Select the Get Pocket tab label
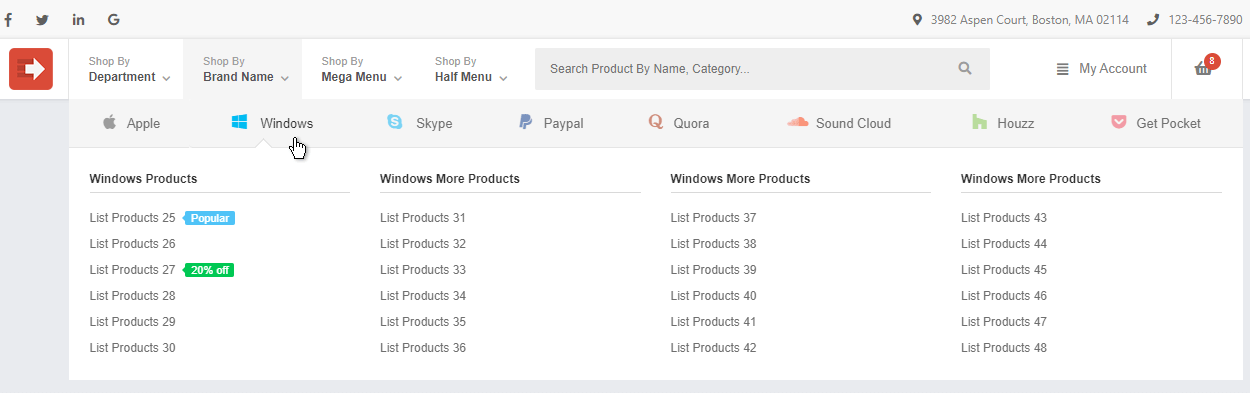 tap(1169, 124)
